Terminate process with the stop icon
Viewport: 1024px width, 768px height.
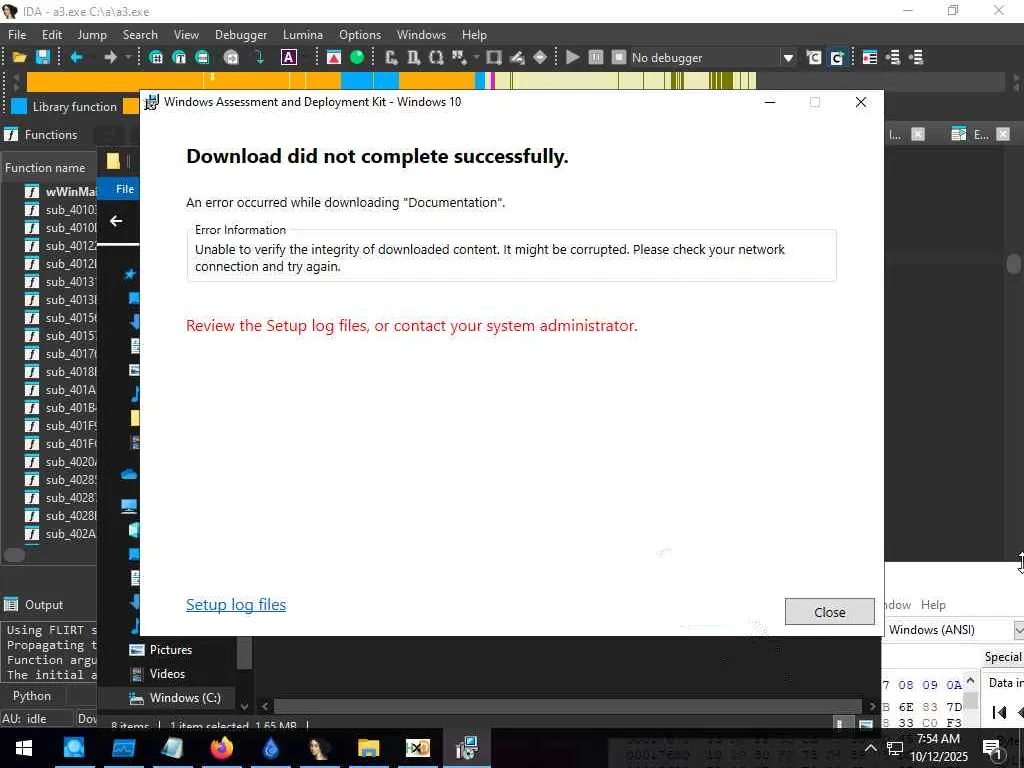click(x=618, y=57)
